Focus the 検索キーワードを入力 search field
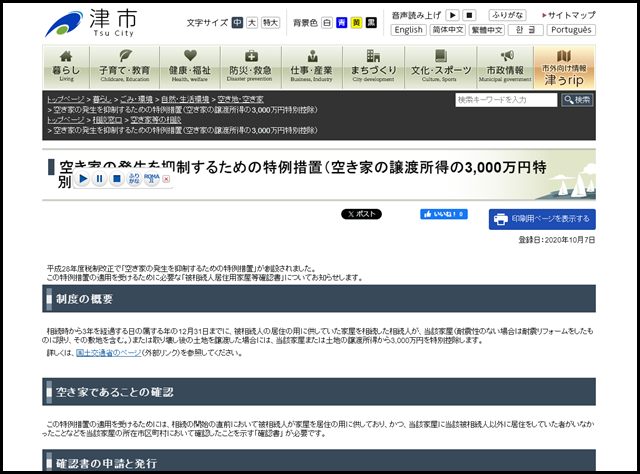The width and height of the screenshot is (640, 474). point(506,100)
